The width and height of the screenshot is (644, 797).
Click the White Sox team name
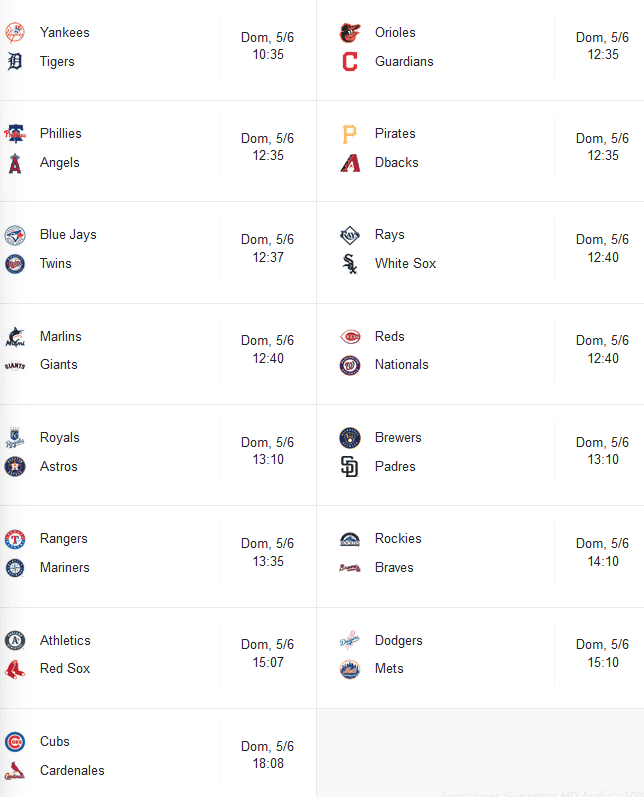coord(405,264)
